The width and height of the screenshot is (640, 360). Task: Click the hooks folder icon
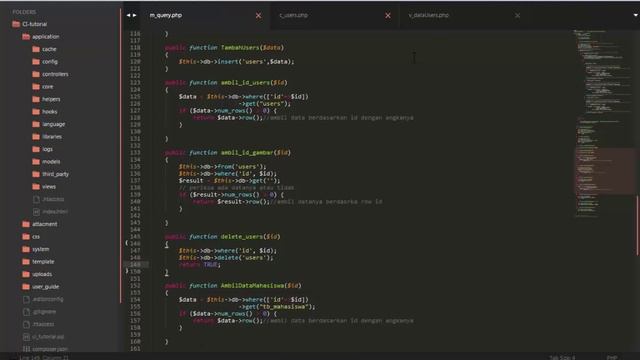36,111
